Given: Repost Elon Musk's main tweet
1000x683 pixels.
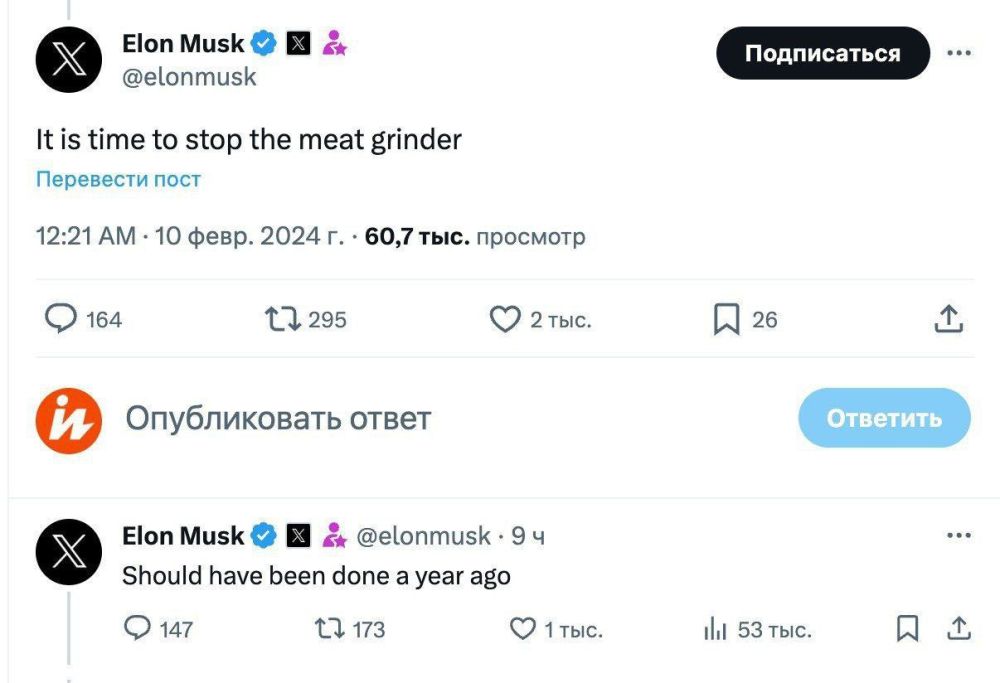Looking at the screenshot, I should tap(283, 320).
